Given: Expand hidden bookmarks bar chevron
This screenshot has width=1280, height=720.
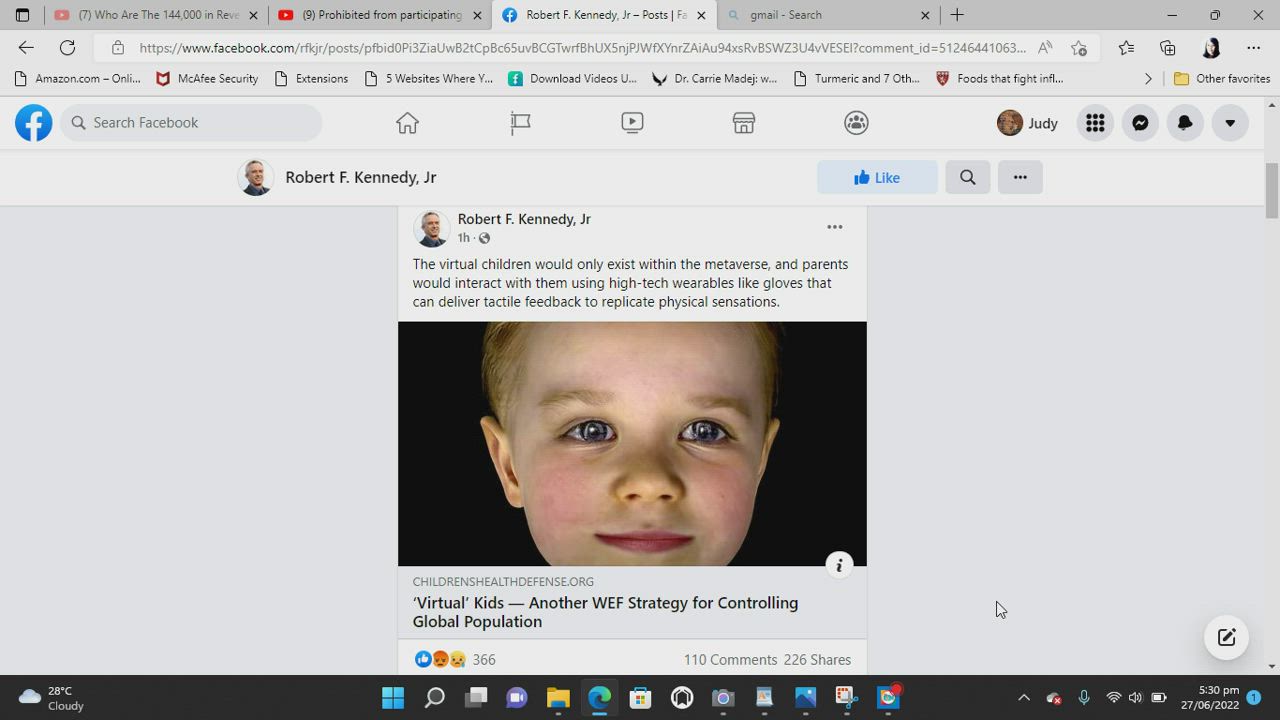Looking at the screenshot, I should pos(1148,78).
